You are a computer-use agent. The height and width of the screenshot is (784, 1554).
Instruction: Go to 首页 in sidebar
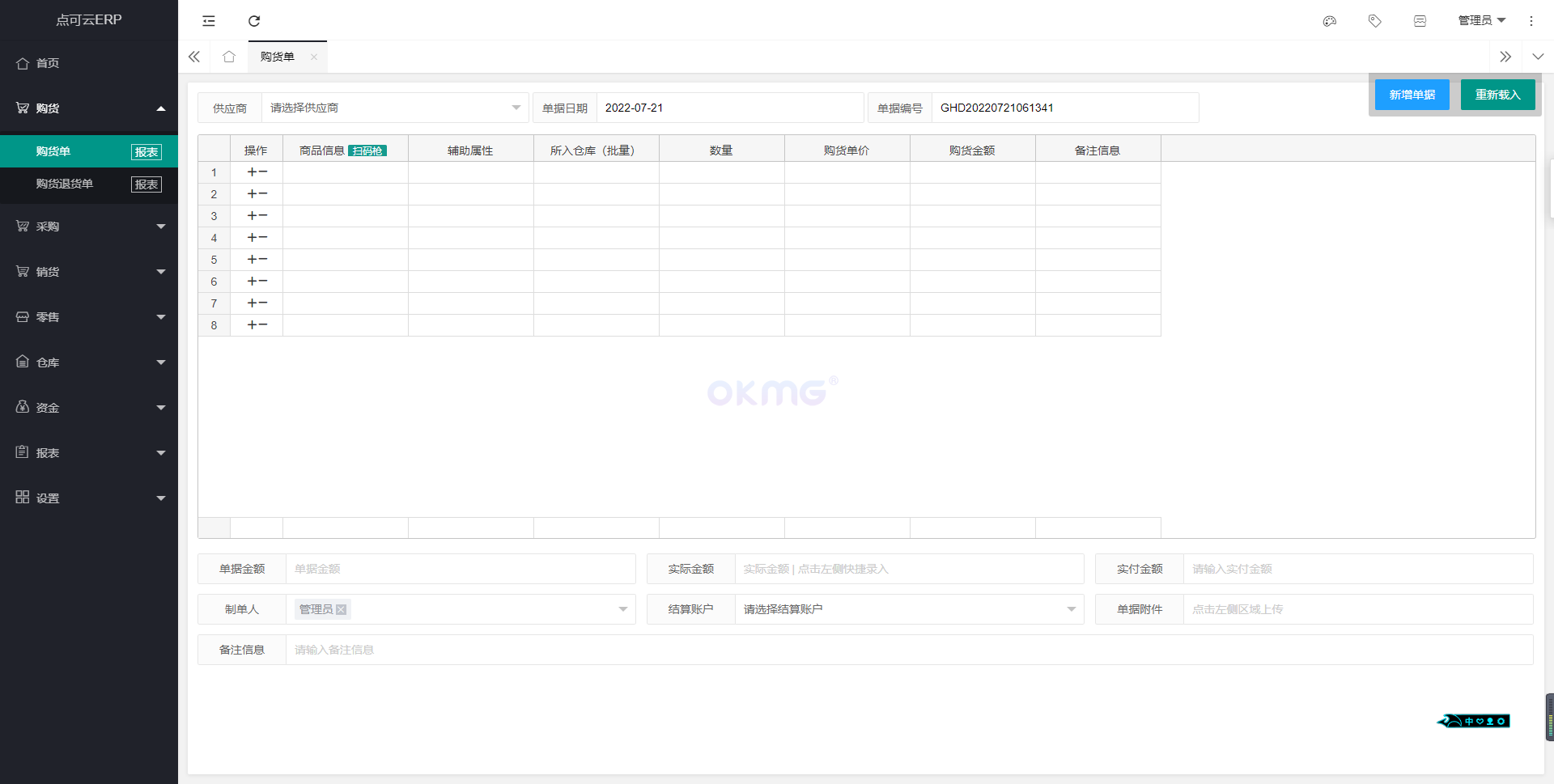tap(89, 63)
